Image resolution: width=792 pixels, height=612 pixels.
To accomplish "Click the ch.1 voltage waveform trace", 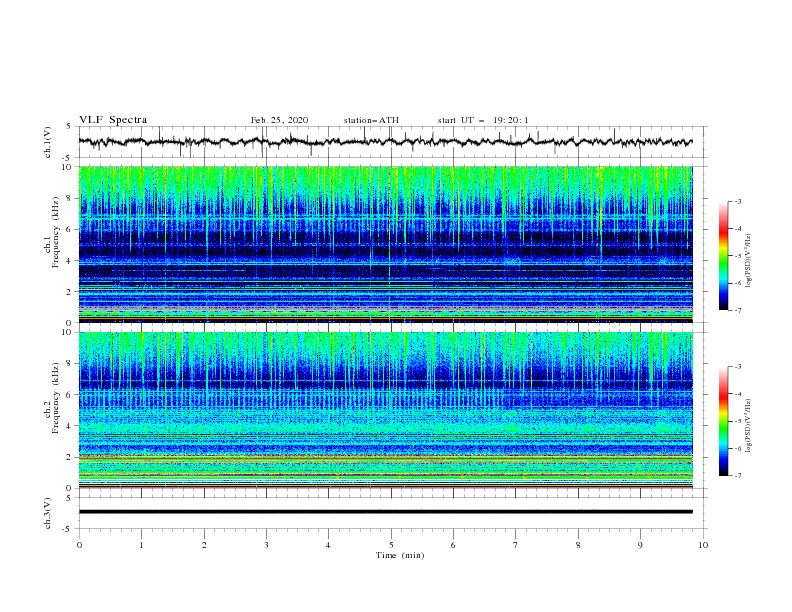I will point(385,142).
